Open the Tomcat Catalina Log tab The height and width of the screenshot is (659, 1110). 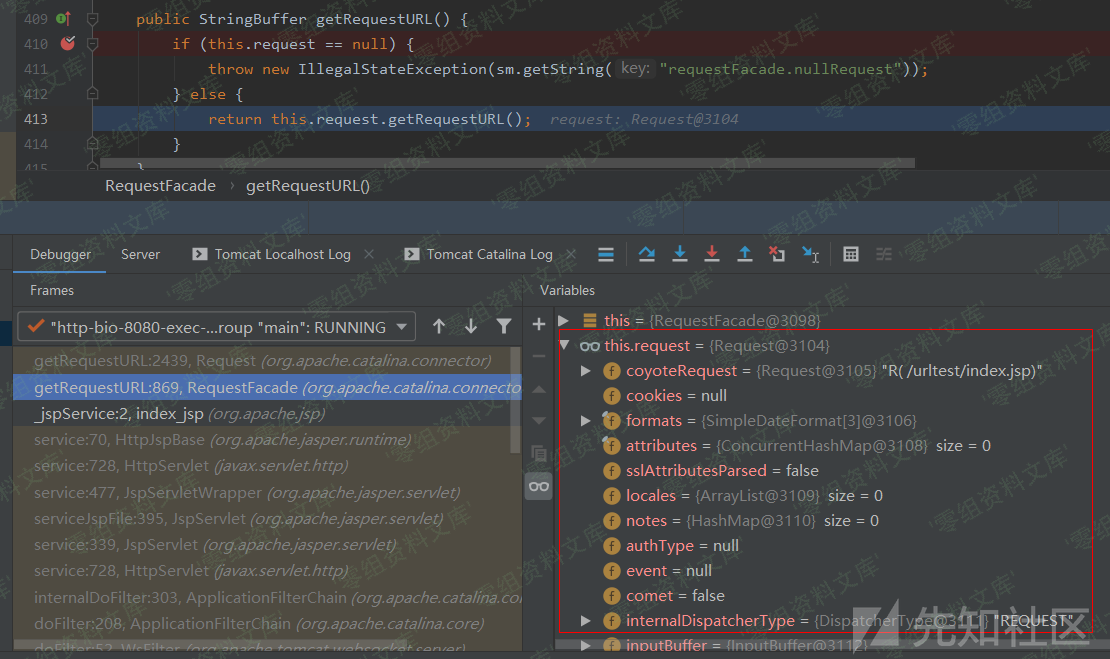tap(489, 254)
